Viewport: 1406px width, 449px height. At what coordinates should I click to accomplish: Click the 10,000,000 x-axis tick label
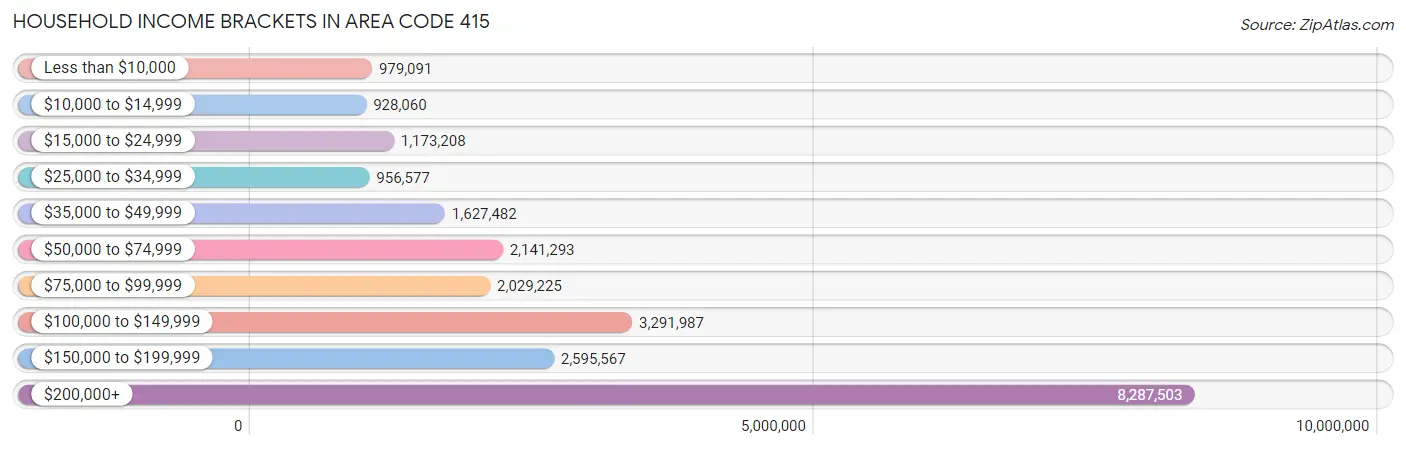pos(1332,427)
